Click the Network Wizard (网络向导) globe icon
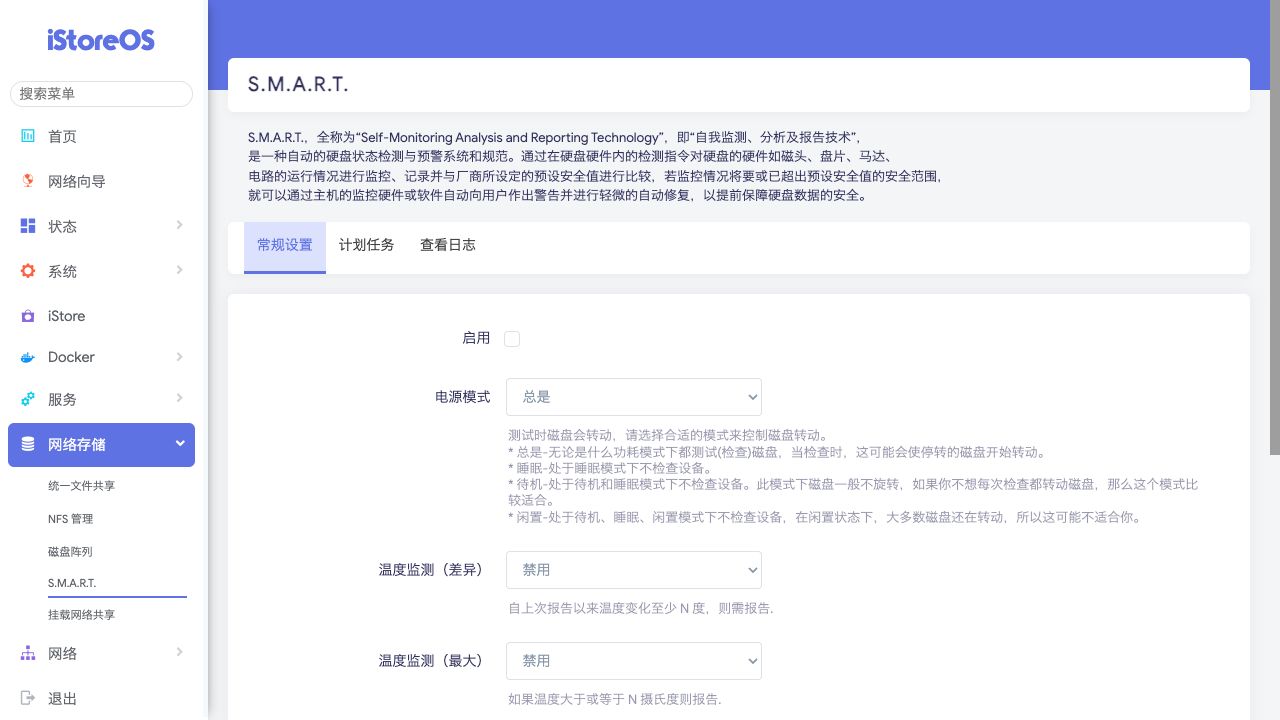This screenshot has width=1280, height=720. point(28,181)
